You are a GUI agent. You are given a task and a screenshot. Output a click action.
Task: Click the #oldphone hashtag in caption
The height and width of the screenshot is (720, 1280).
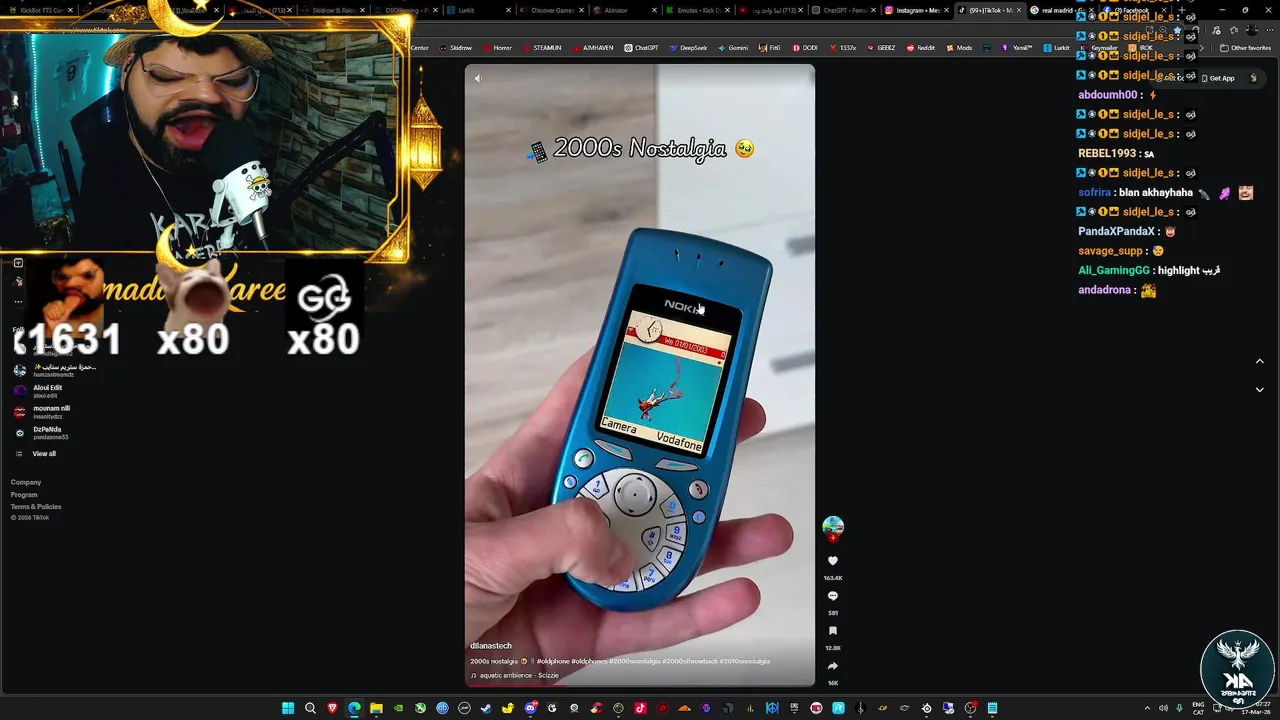pos(553,661)
